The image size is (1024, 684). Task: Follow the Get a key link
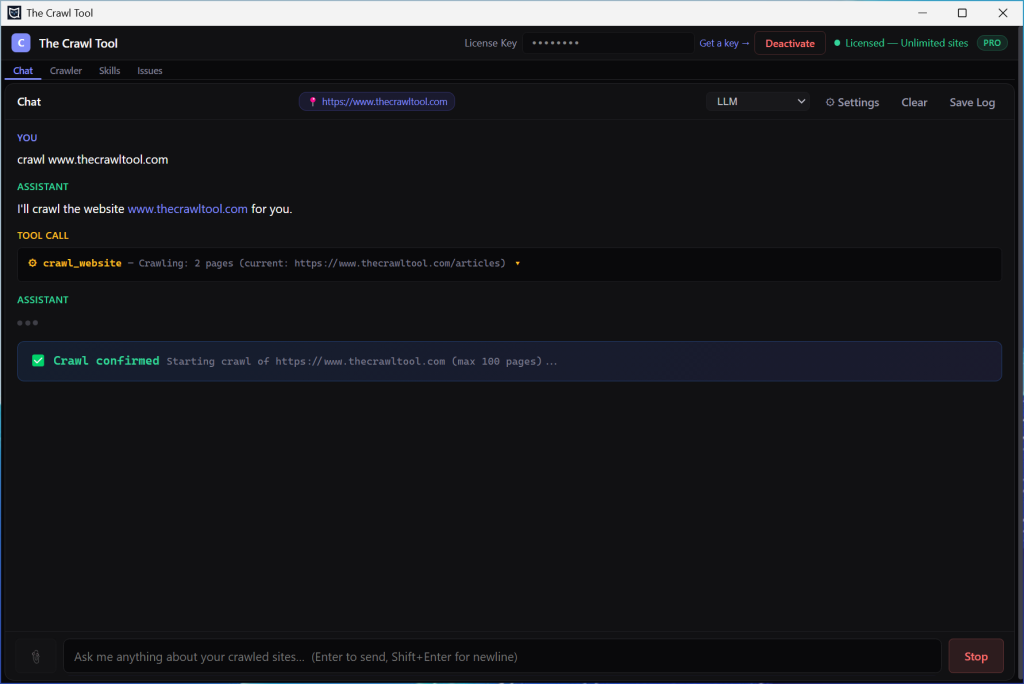click(724, 43)
